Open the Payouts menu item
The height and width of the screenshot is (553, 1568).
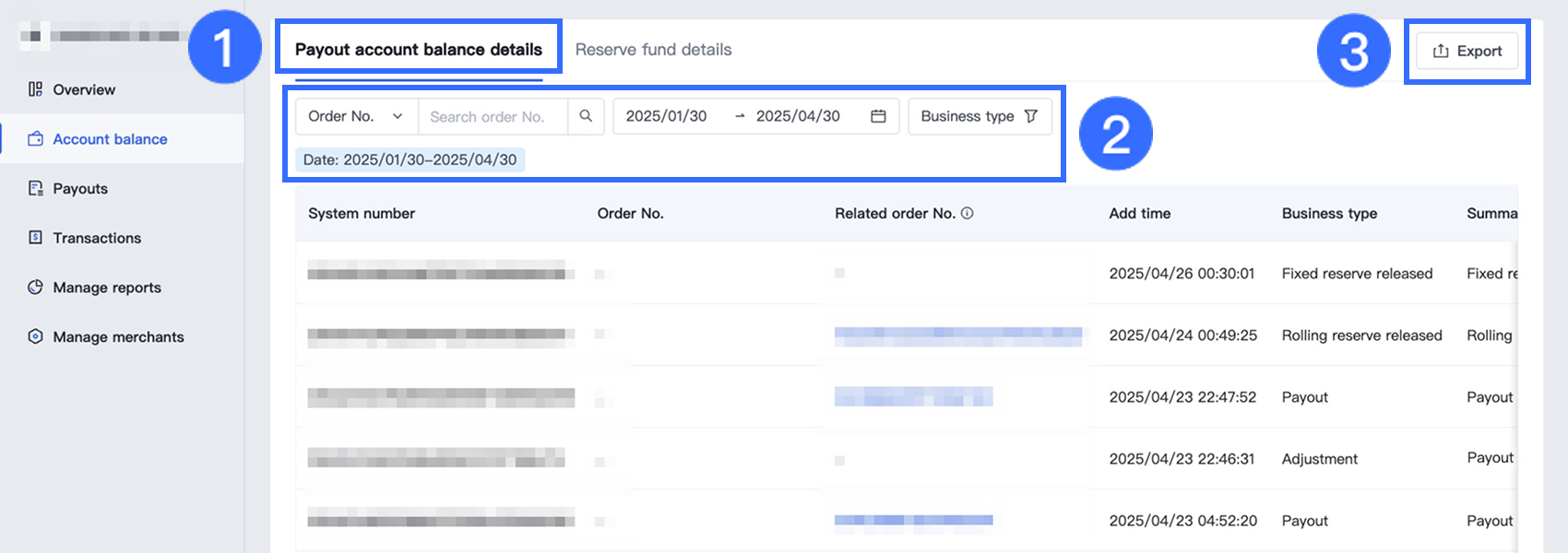80,188
